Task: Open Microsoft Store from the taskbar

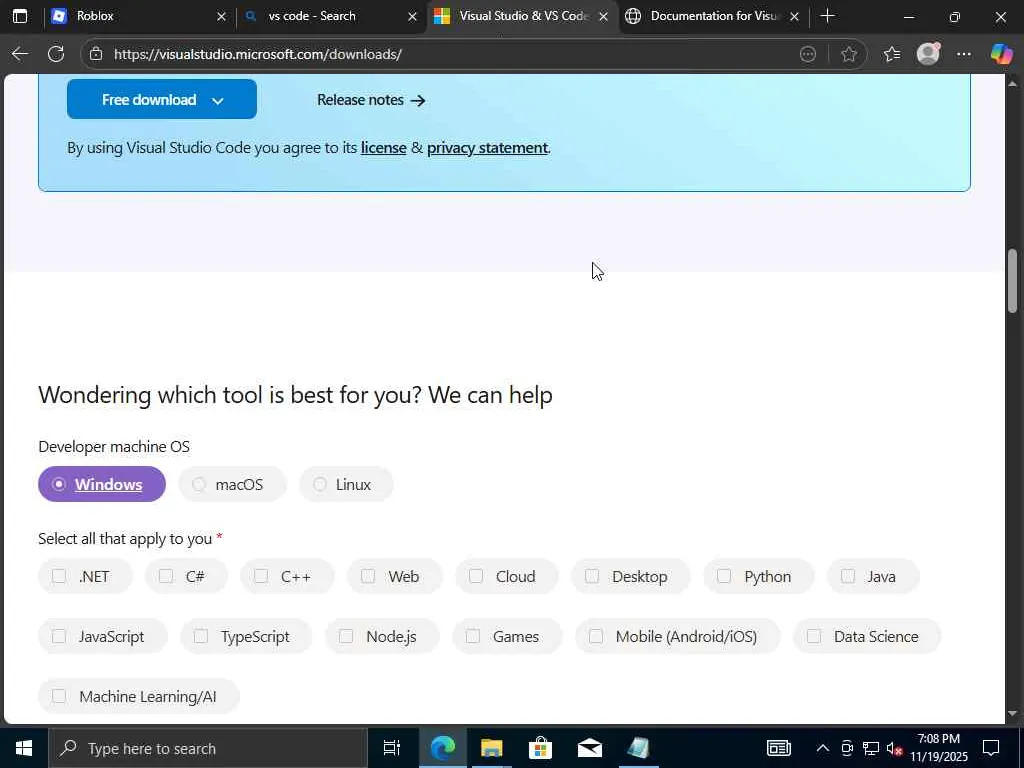Action: [540, 748]
